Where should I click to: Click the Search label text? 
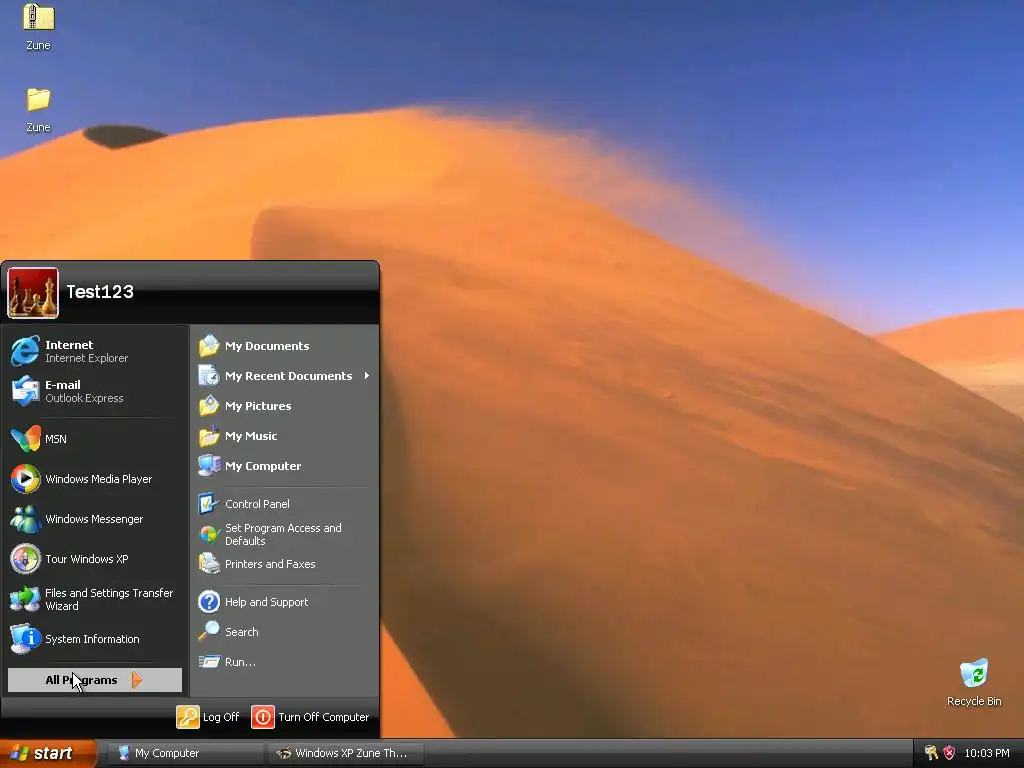242,632
